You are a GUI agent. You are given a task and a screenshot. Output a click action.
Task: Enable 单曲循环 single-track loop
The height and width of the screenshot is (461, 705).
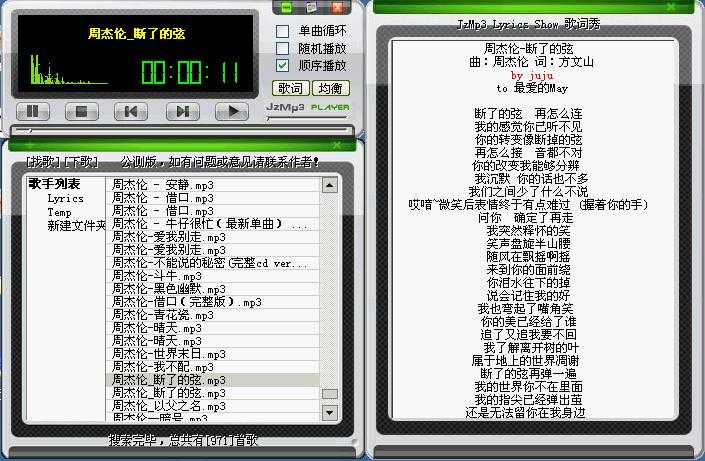click(x=282, y=31)
